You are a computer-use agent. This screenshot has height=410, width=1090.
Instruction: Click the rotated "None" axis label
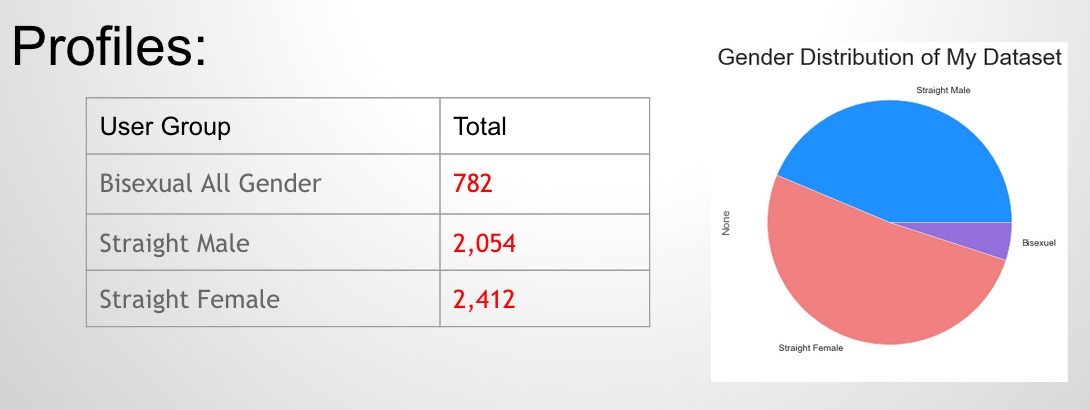(726, 222)
